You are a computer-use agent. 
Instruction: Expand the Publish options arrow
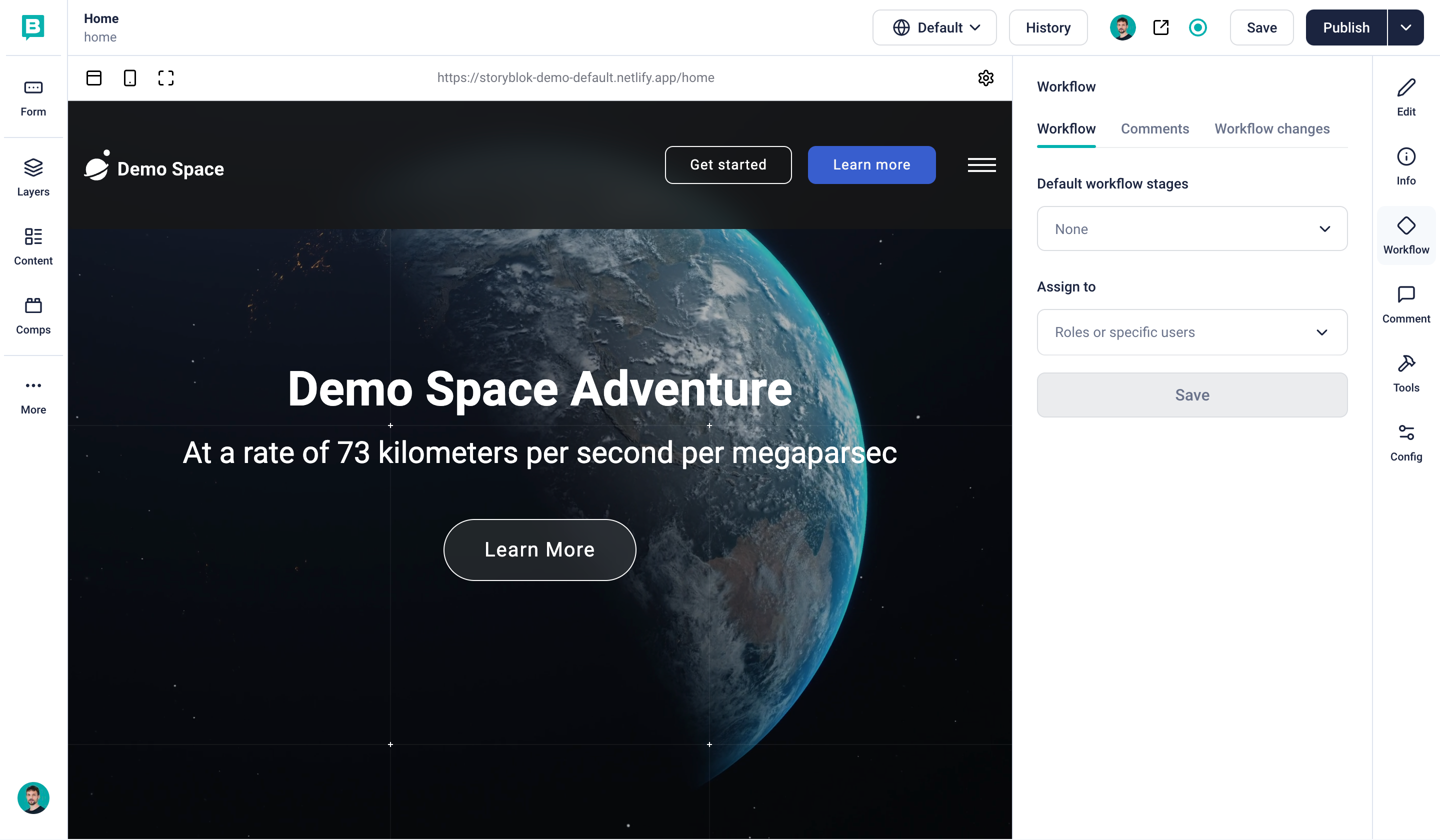[x=1405, y=27]
